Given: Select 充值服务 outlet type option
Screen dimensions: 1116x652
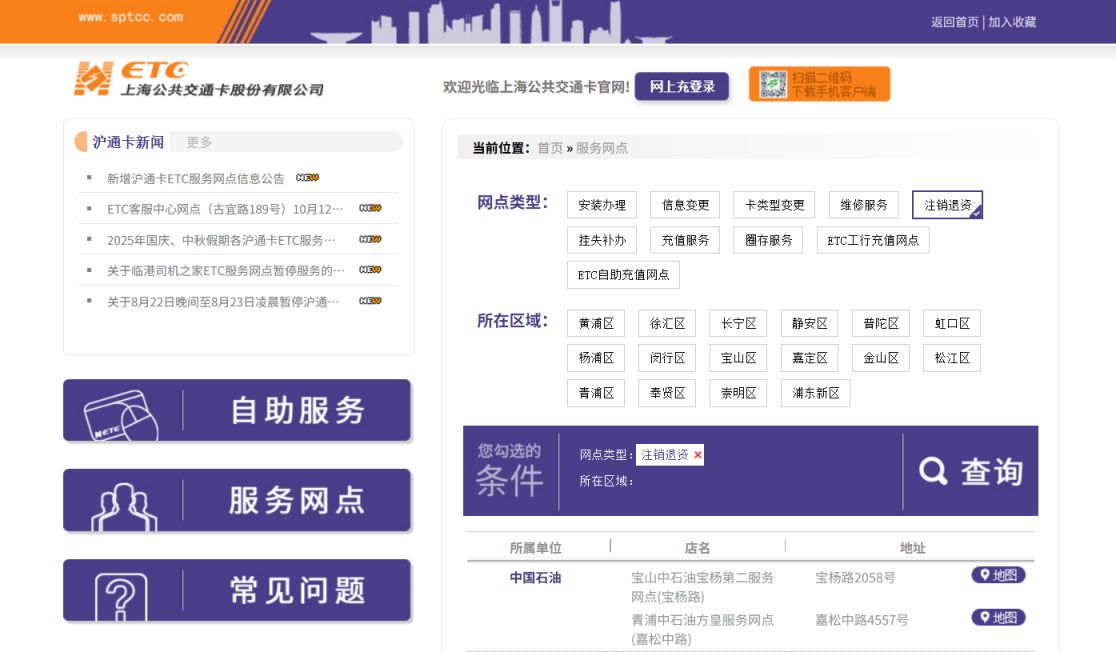Looking at the screenshot, I should [x=685, y=240].
